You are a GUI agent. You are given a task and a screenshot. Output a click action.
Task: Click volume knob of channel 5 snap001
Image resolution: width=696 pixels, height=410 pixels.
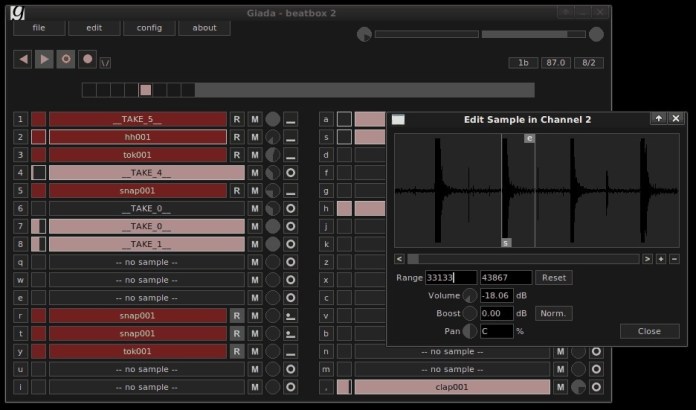click(x=273, y=191)
